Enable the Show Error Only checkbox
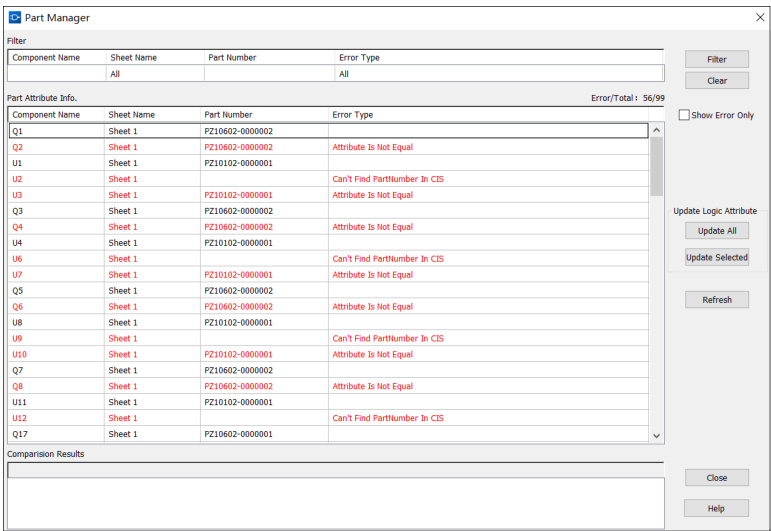This screenshot has height=531, width=771. (684, 115)
